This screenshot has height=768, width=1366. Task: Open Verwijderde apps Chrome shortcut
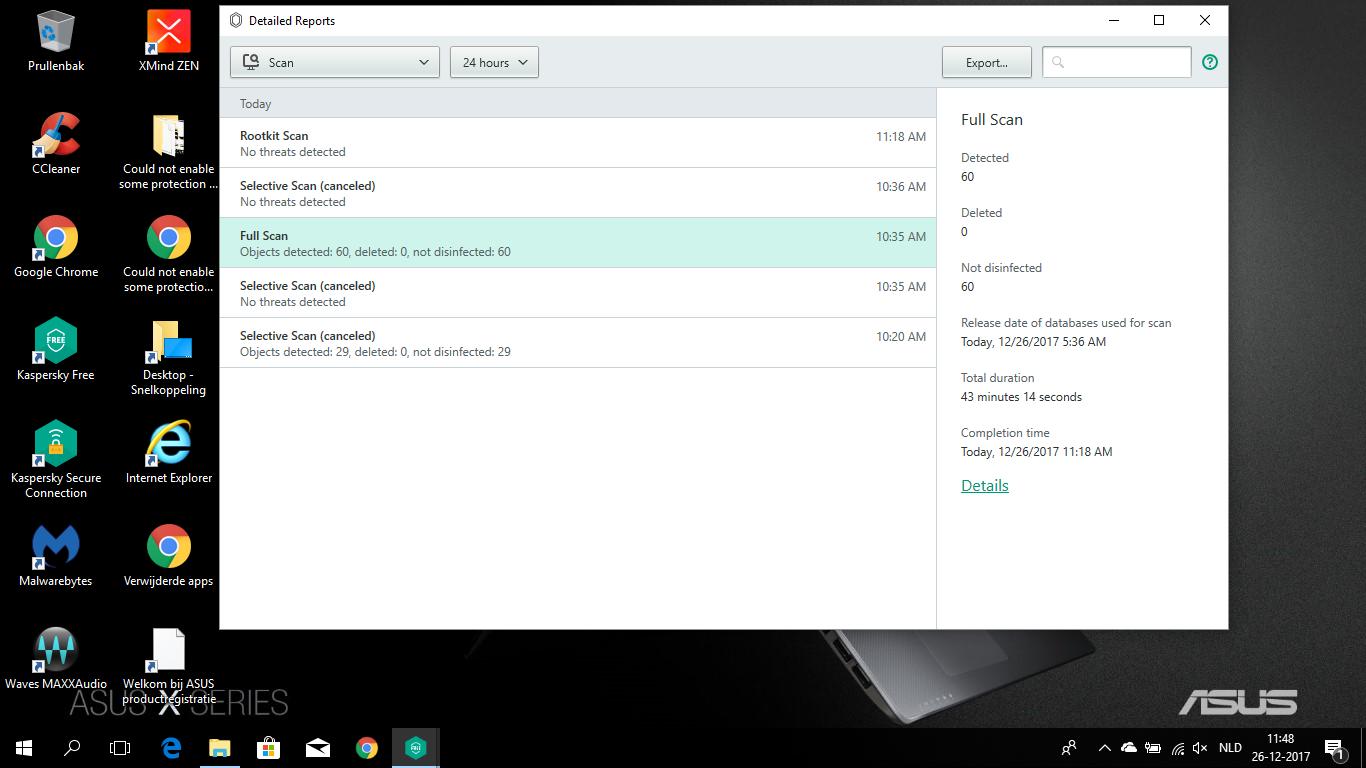point(168,556)
